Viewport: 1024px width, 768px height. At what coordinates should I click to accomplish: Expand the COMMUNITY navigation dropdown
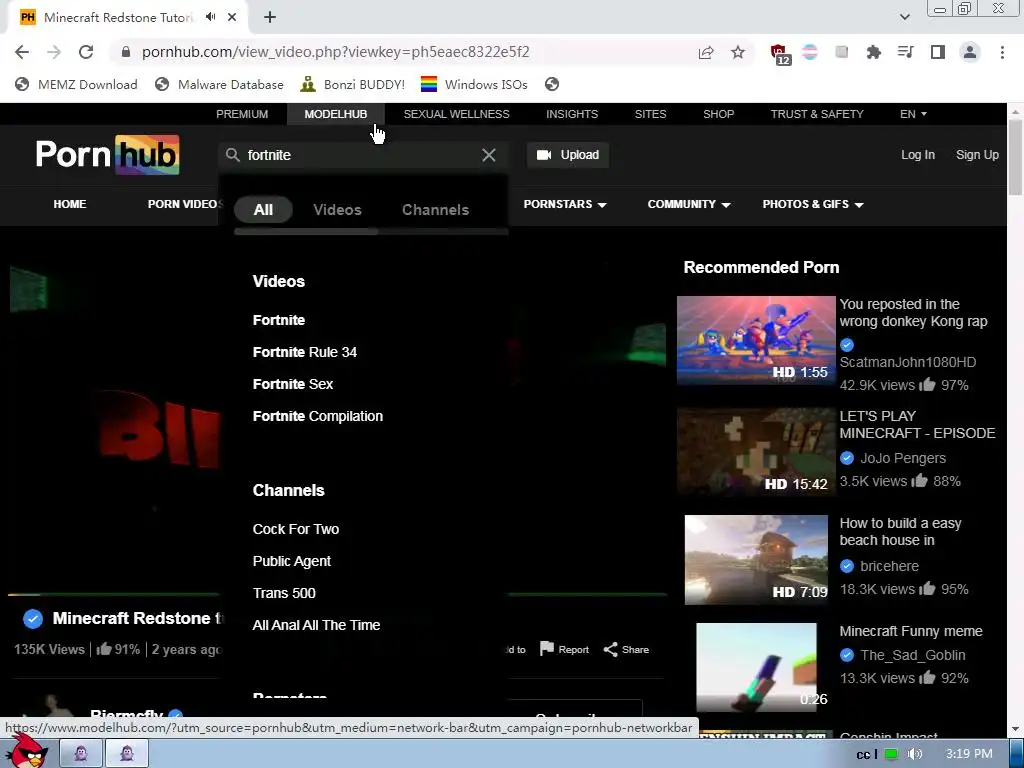pyautogui.click(x=689, y=204)
